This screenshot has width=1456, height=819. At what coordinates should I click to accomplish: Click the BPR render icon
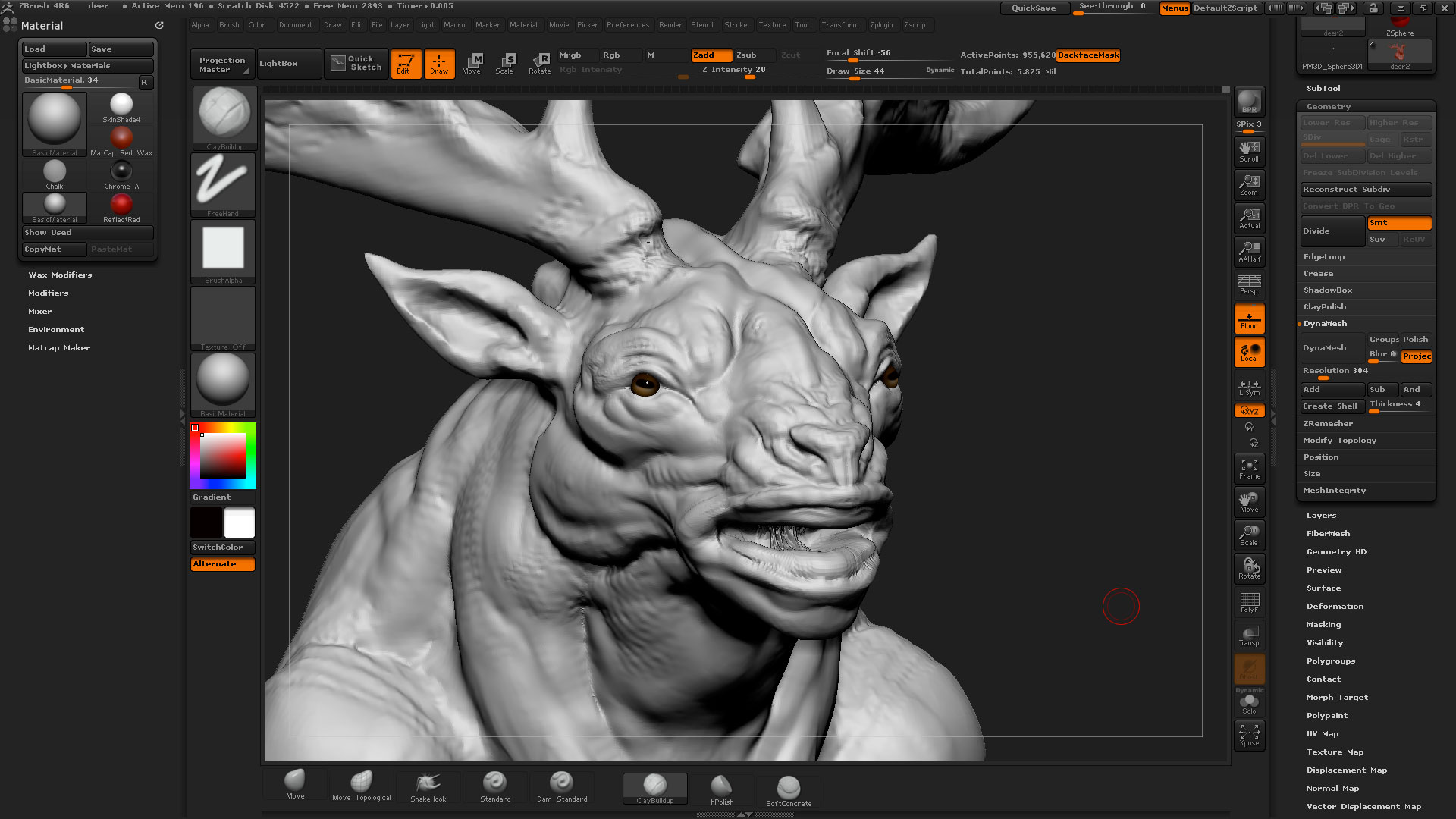point(1249,102)
